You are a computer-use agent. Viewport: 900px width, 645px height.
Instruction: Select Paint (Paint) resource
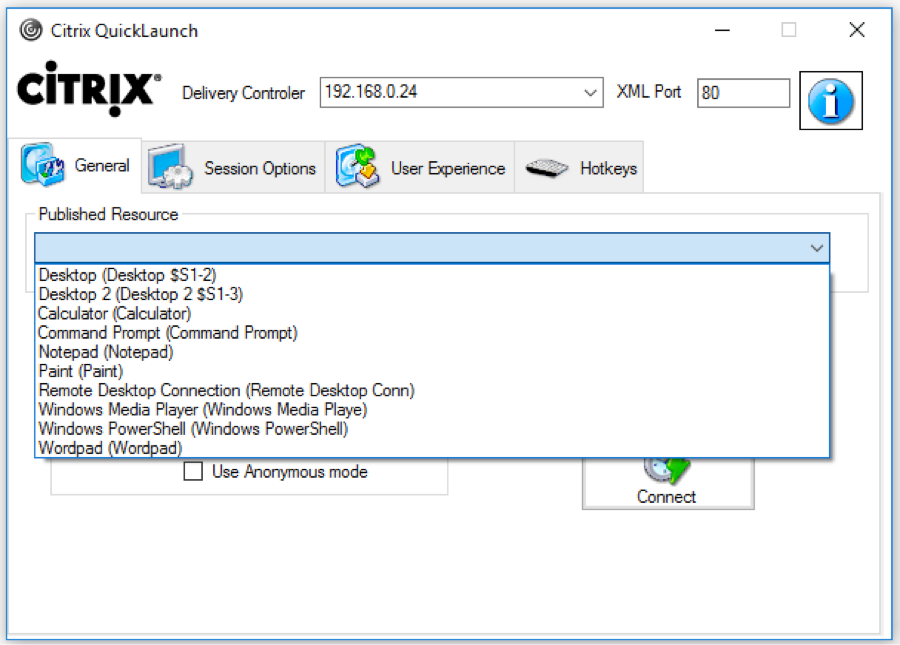tap(432, 371)
